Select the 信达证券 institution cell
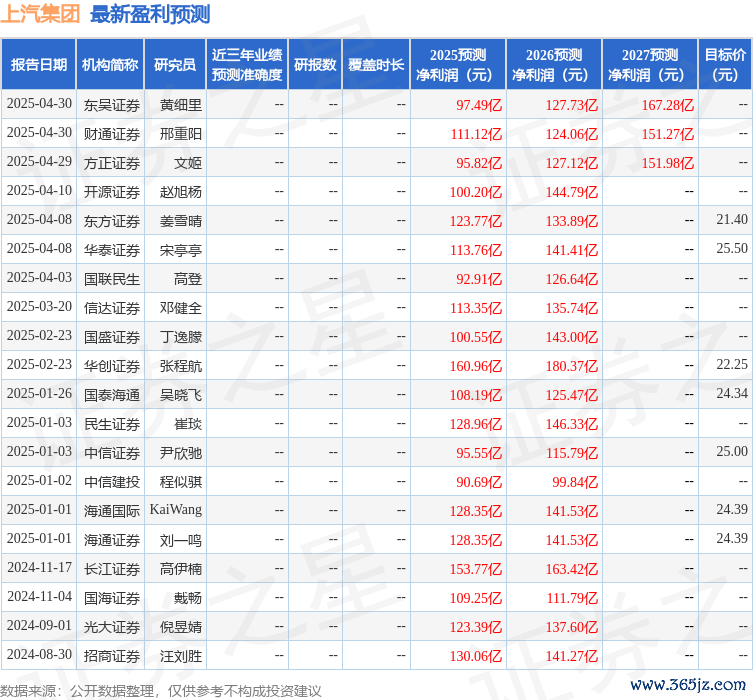The image size is (753, 700). (x=111, y=308)
